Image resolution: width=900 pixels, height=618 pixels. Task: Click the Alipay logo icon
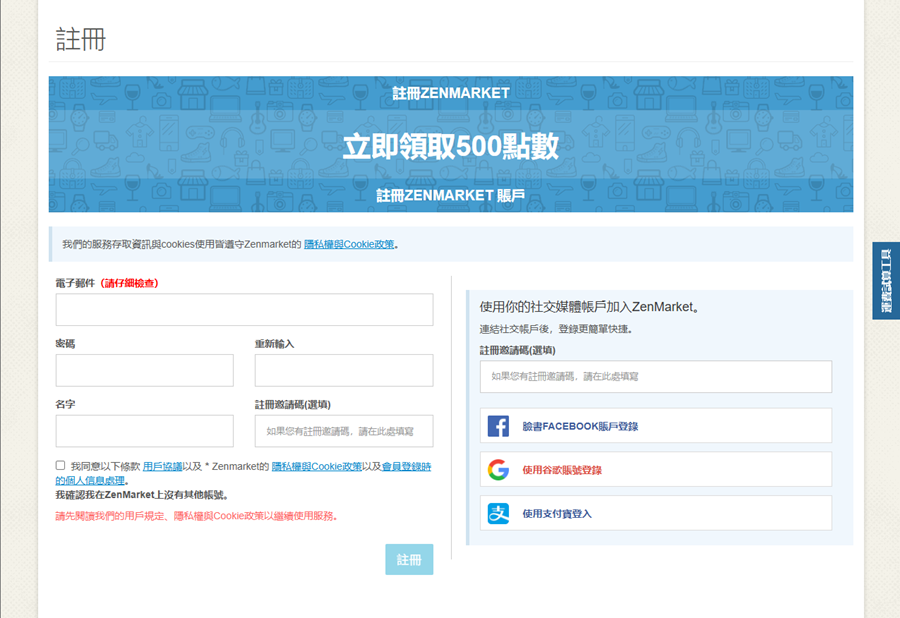[498, 514]
